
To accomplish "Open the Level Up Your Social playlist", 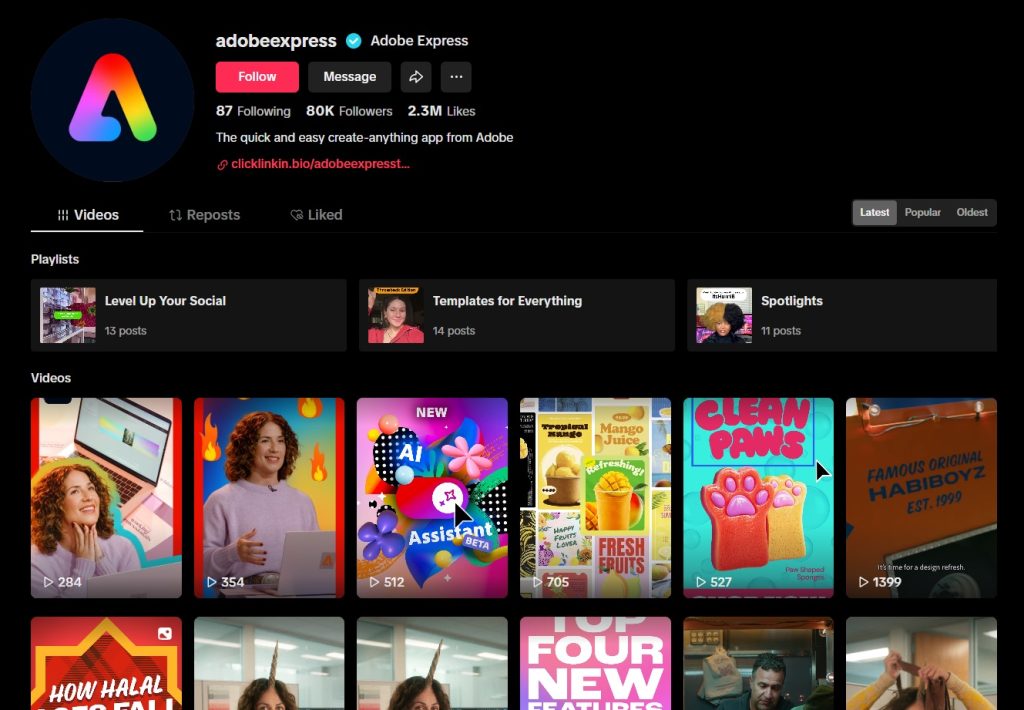I will click(188, 315).
